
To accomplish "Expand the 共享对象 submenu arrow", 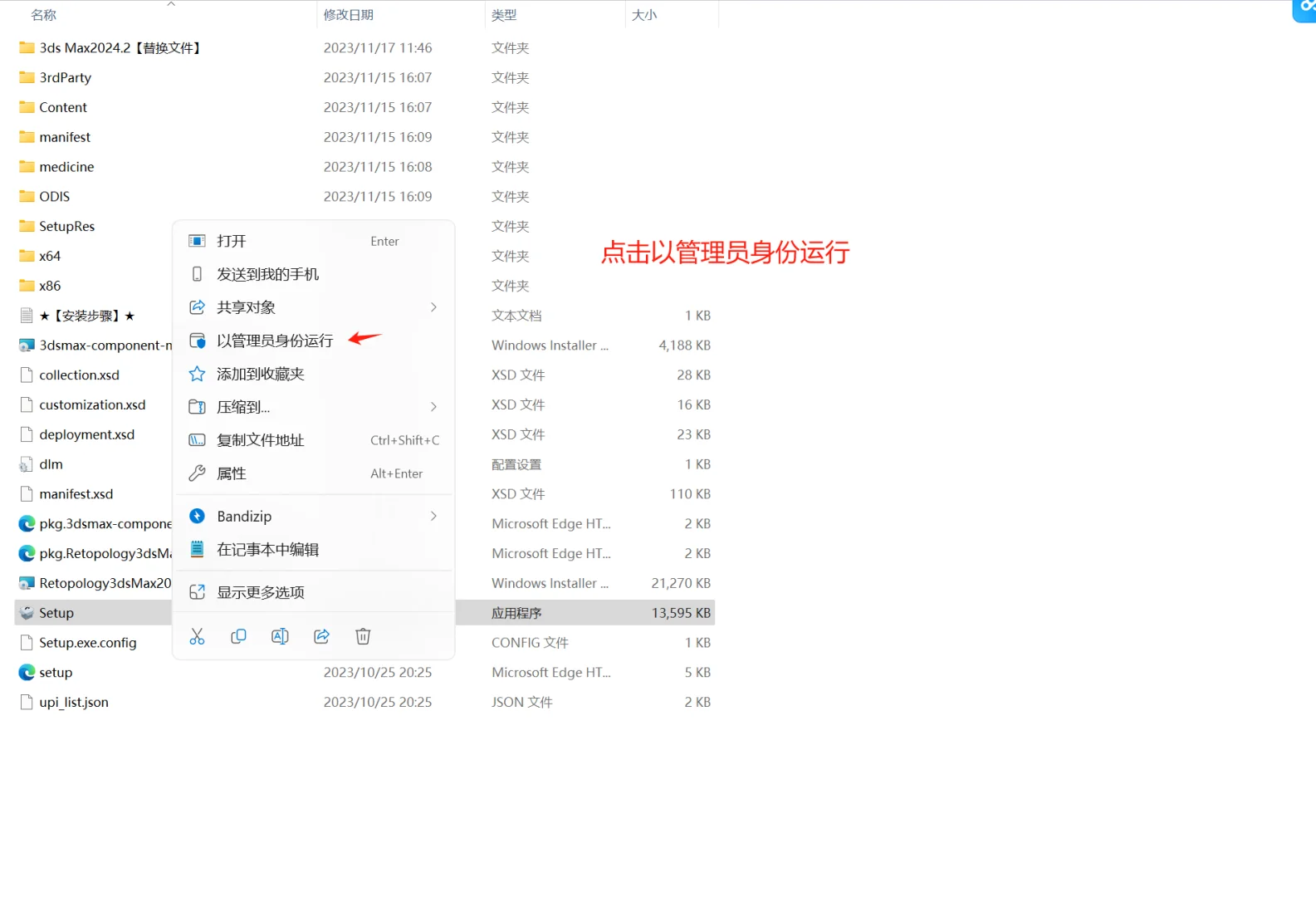I will [433, 307].
